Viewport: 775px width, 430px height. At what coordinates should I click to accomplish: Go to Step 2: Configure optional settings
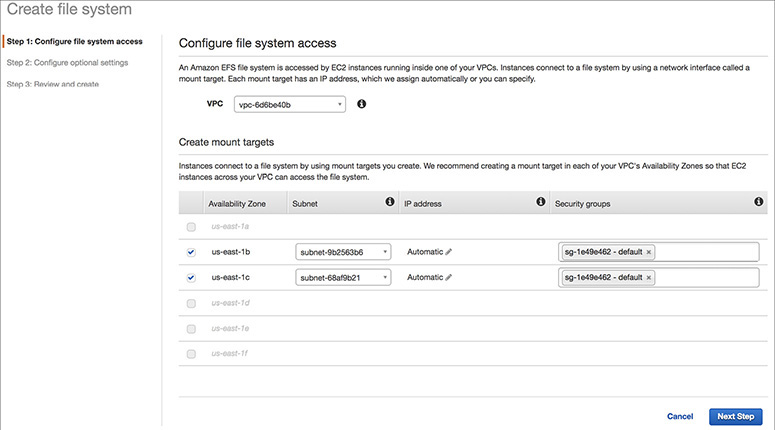[67, 62]
